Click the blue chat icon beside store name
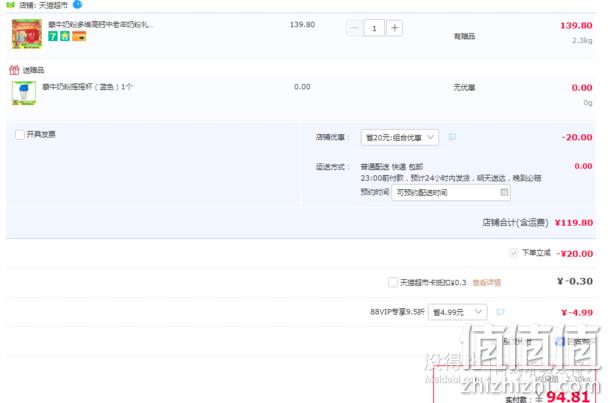The height and width of the screenshot is (403, 610). (x=77, y=4)
